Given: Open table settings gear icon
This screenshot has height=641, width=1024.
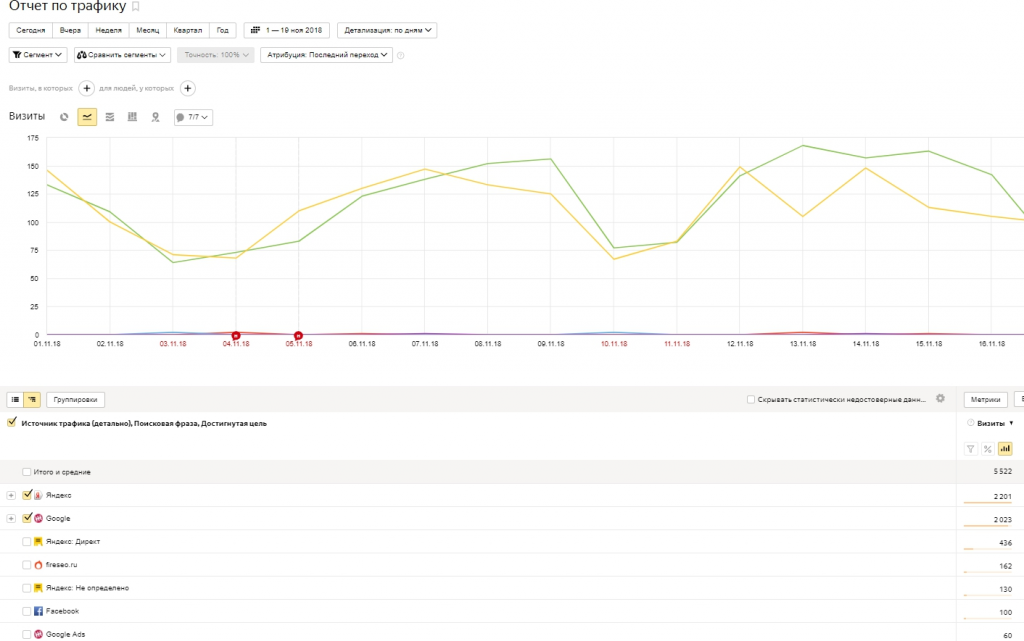Looking at the screenshot, I should click(940, 399).
